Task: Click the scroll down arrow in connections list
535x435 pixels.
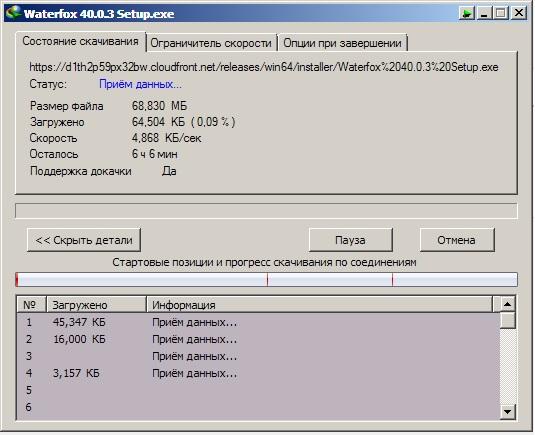Action: [x=507, y=411]
